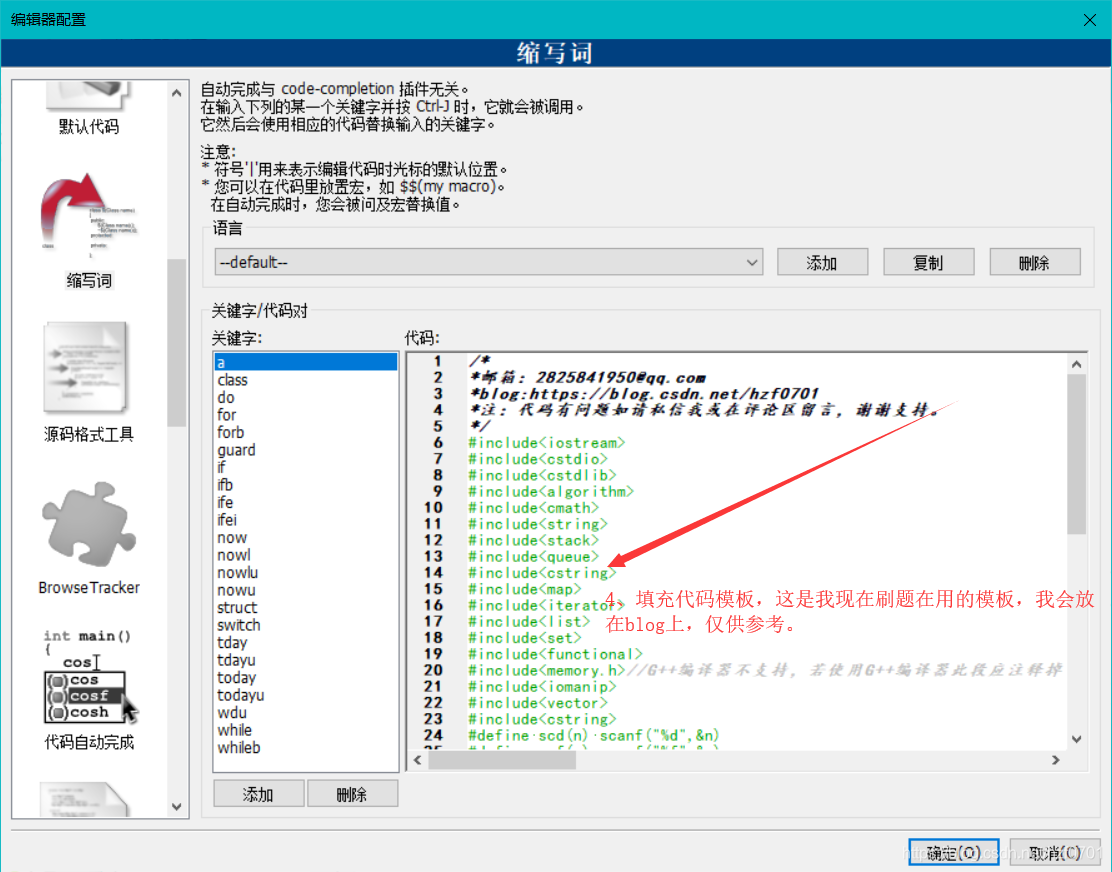Click the 复制 language button
Image resolution: width=1112 pixels, height=872 pixels.
point(928,262)
